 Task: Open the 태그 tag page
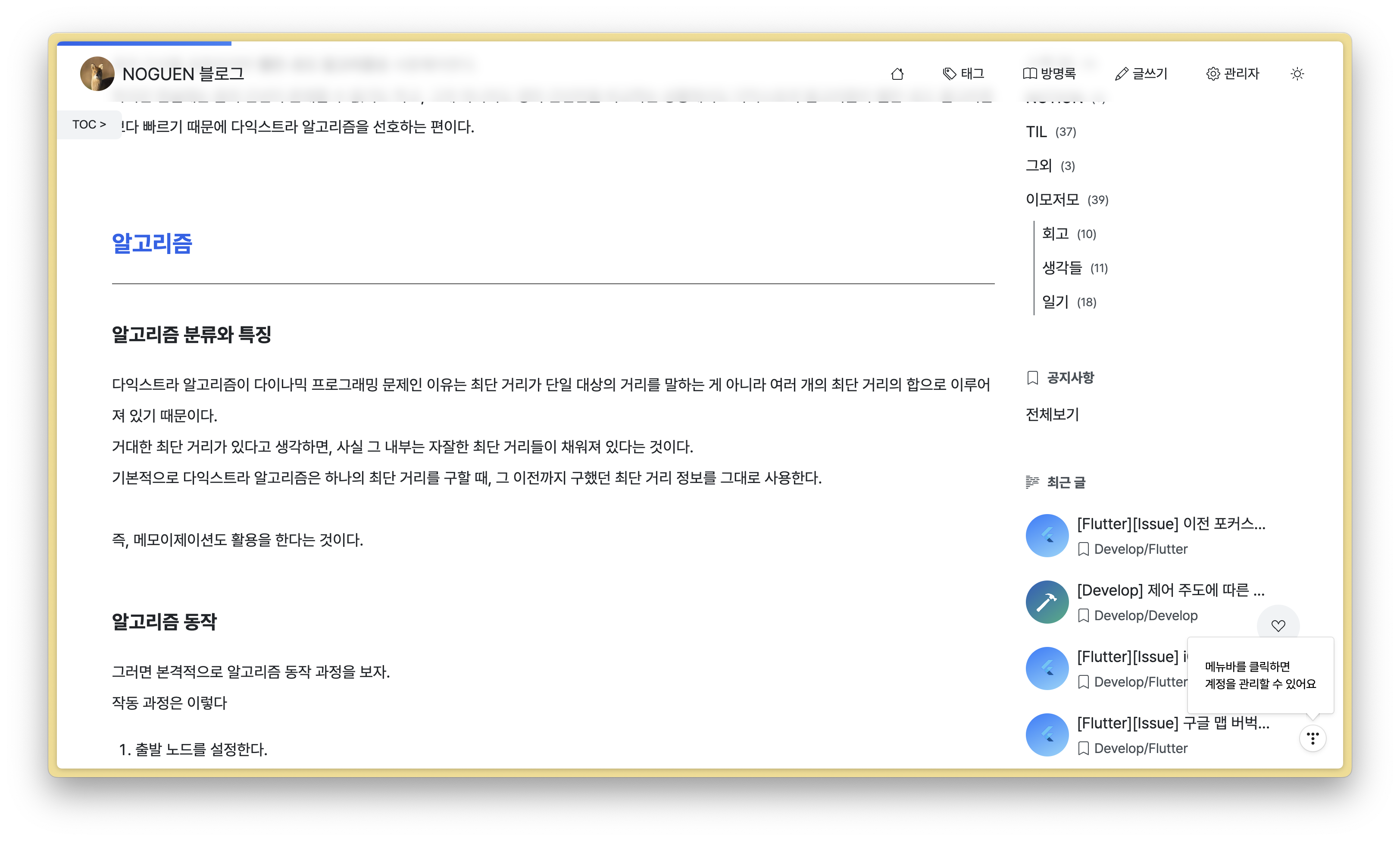[964, 74]
